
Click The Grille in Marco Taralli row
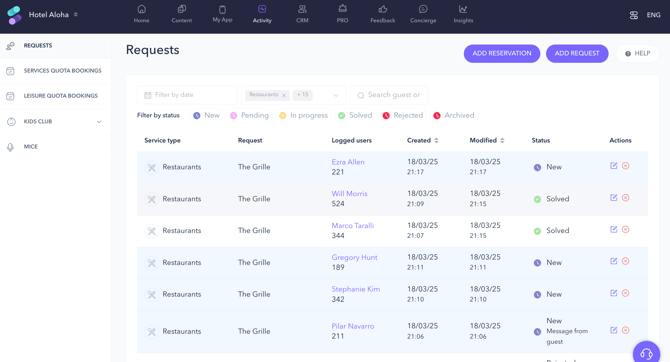click(x=254, y=231)
